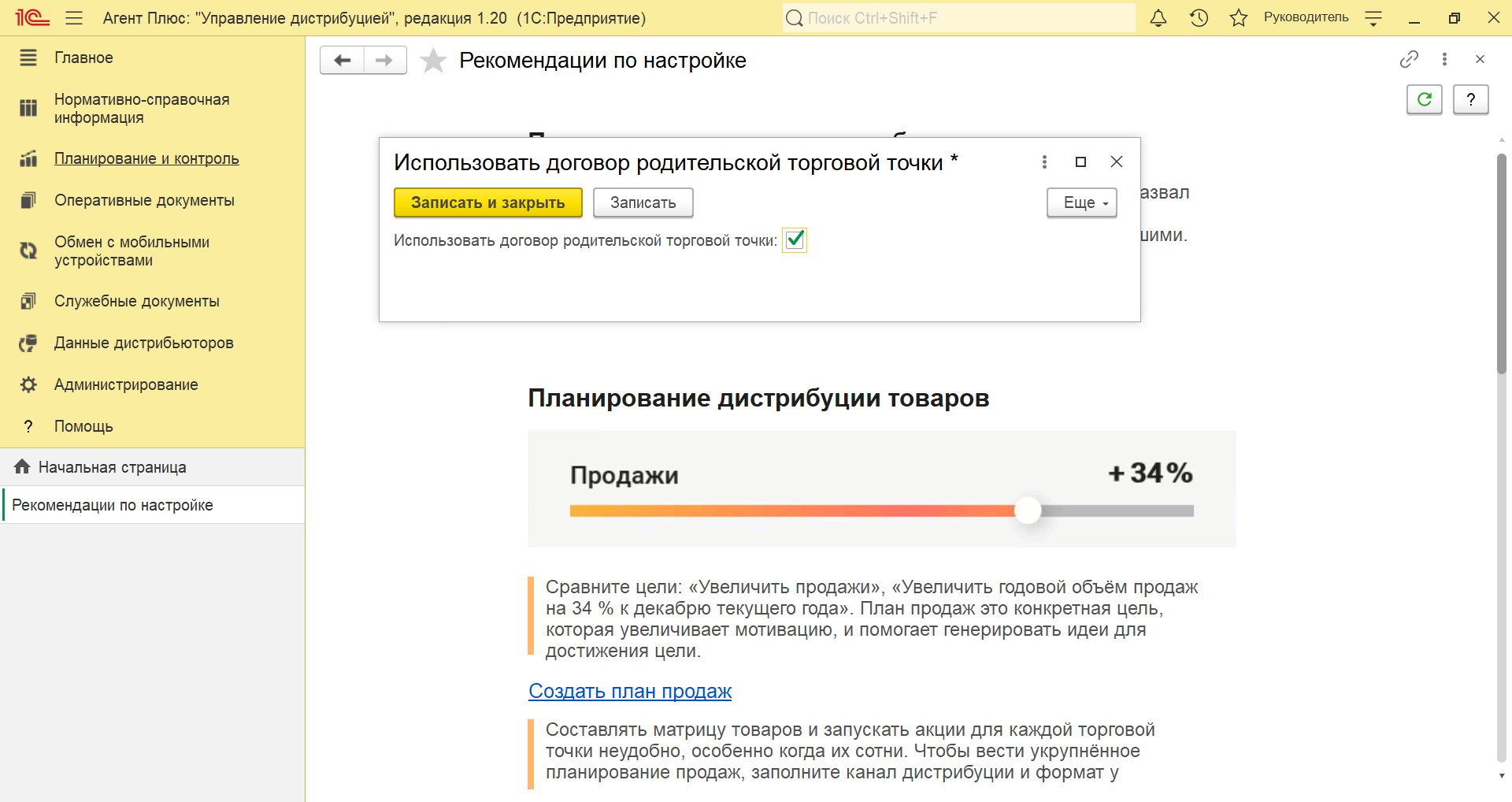Open help with question mark button

tap(1470, 99)
